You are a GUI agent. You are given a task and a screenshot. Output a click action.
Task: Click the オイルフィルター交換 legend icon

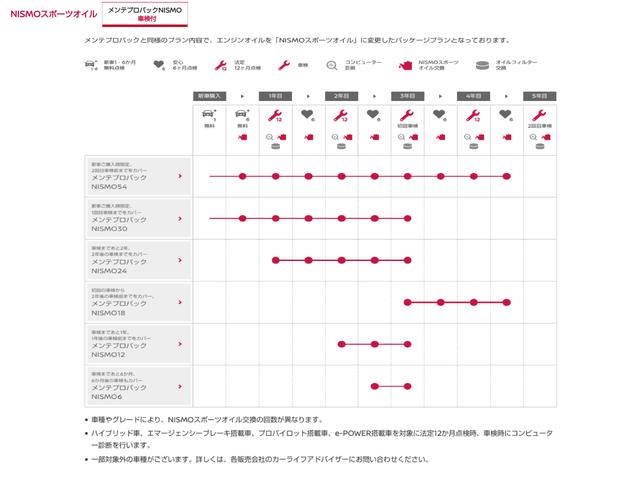pyautogui.click(x=483, y=66)
